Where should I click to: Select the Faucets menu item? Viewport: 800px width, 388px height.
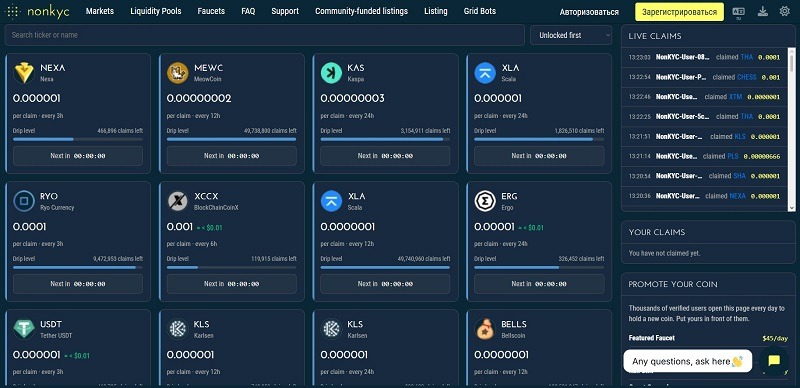click(x=211, y=11)
